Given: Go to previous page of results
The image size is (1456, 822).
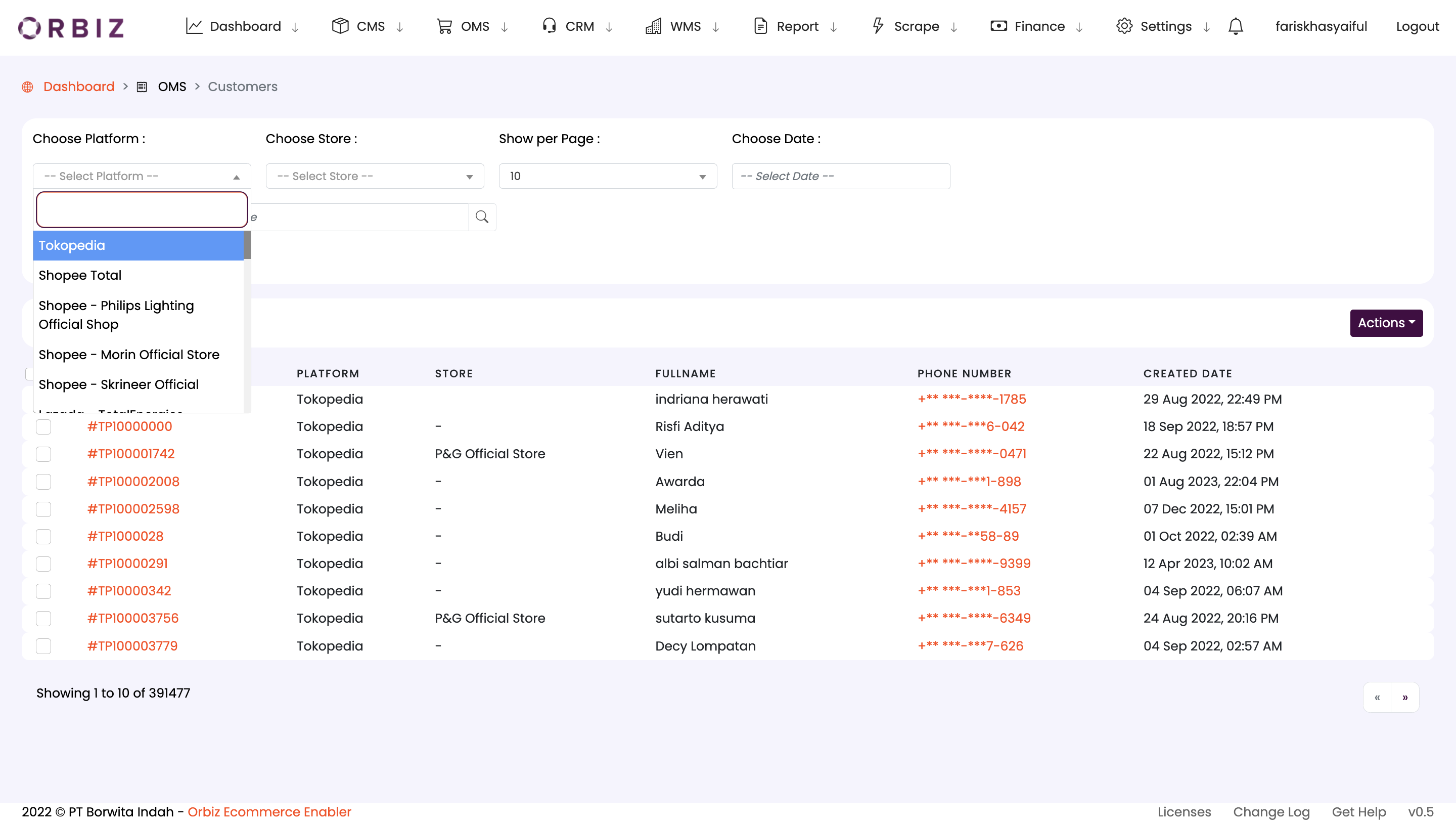Looking at the screenshot, I should click(x=1378, y=697).
